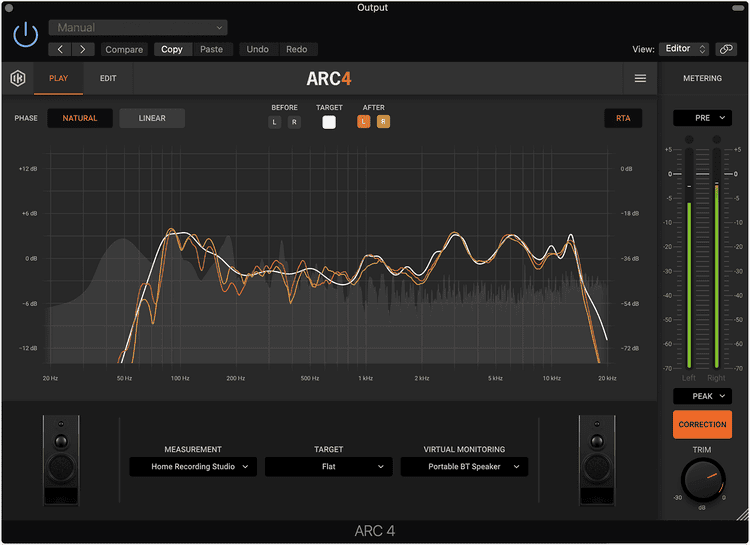
Task: Open the PRE metering dropdown
Action: pyautogui.click(x=702, y=118)
